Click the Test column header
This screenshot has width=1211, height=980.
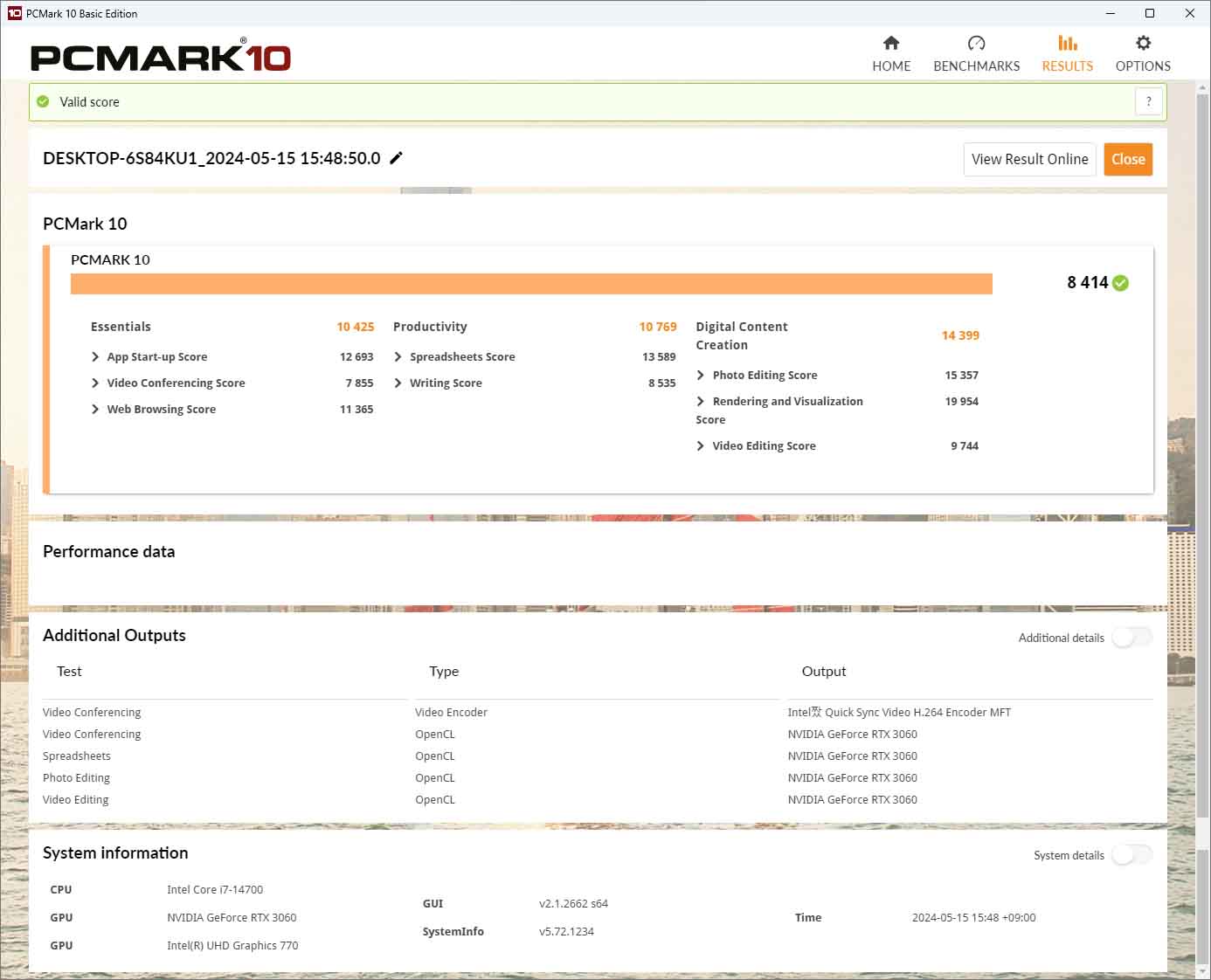click(69, 671)
